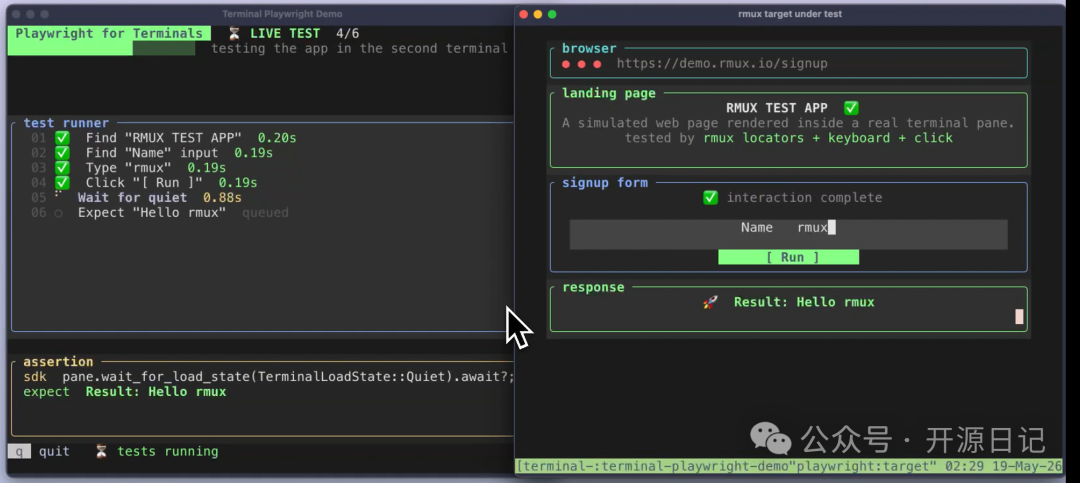The height and width of the screenshot is (483, 1080).
Task: Click the expect Result: Hello rmux line
Action: 125,392
